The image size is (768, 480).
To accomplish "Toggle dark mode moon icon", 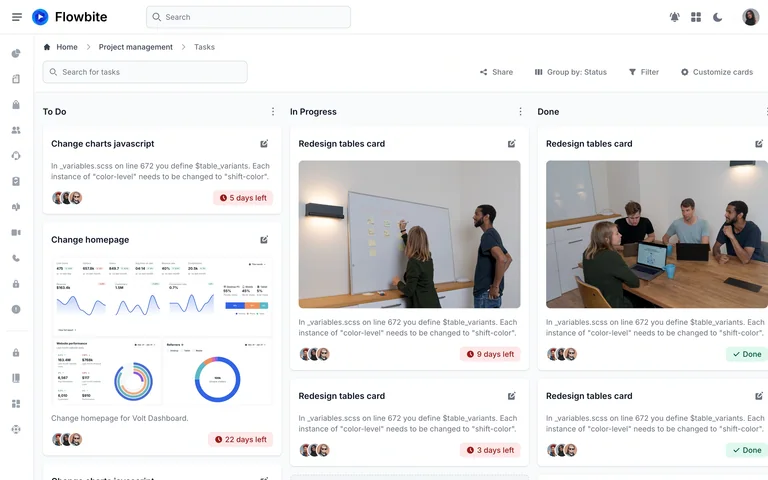I will click(718, 17).
